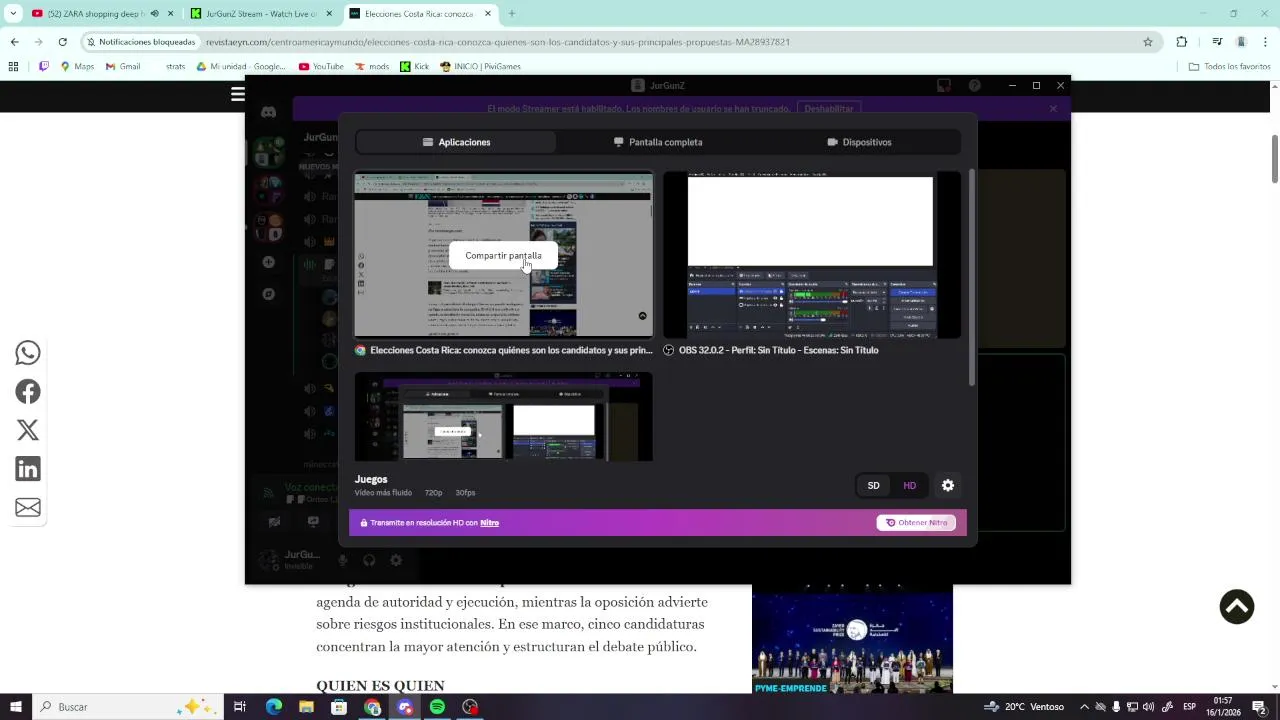Open Mi unidad Google bookmark

pos(241,67)
